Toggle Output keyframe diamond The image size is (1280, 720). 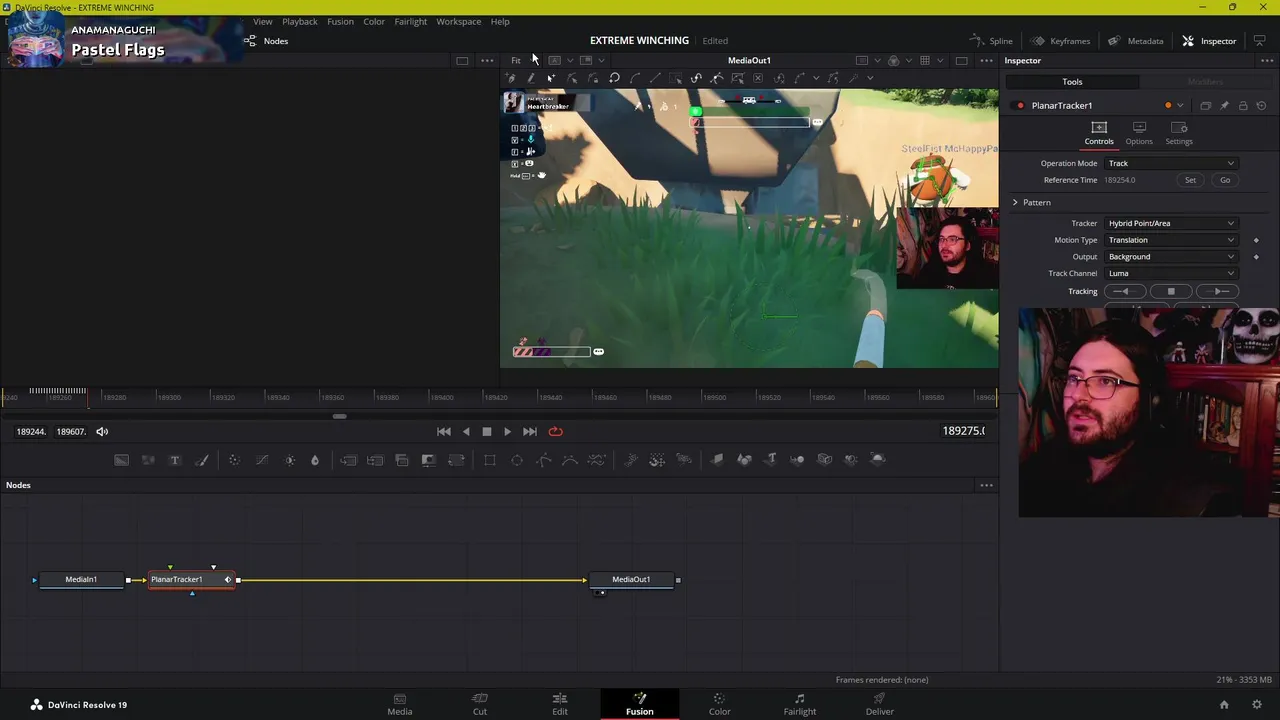(1256, 257)
